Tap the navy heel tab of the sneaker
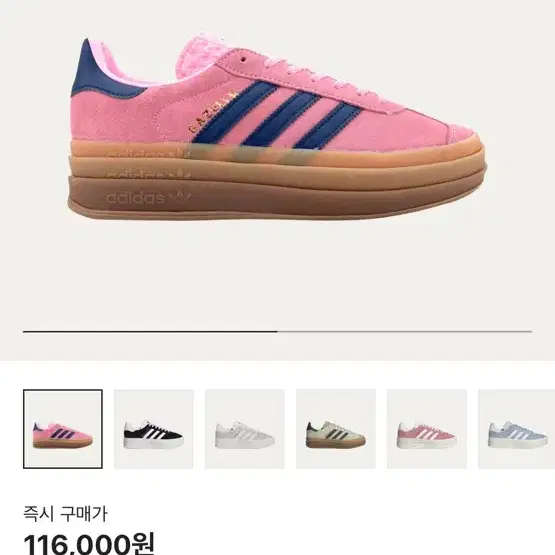 pos(101,72)
